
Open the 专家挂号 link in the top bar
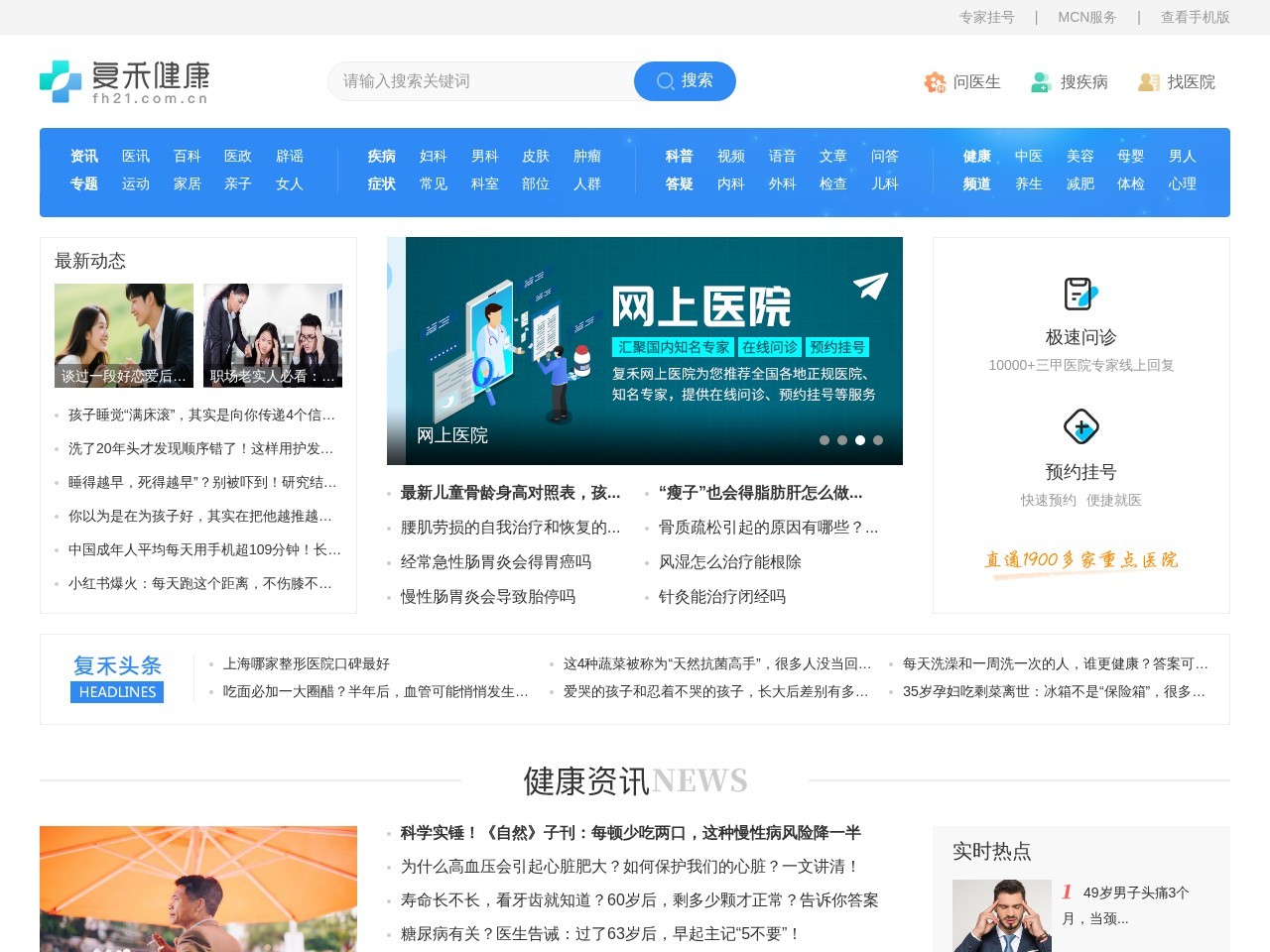986,17
